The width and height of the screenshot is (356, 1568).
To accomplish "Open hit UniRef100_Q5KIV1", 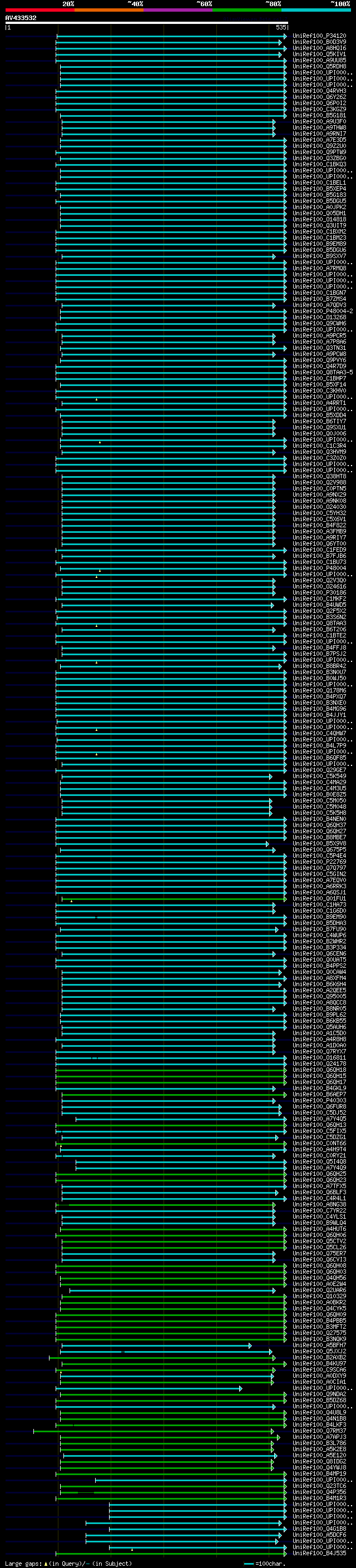I will [319, 54].
